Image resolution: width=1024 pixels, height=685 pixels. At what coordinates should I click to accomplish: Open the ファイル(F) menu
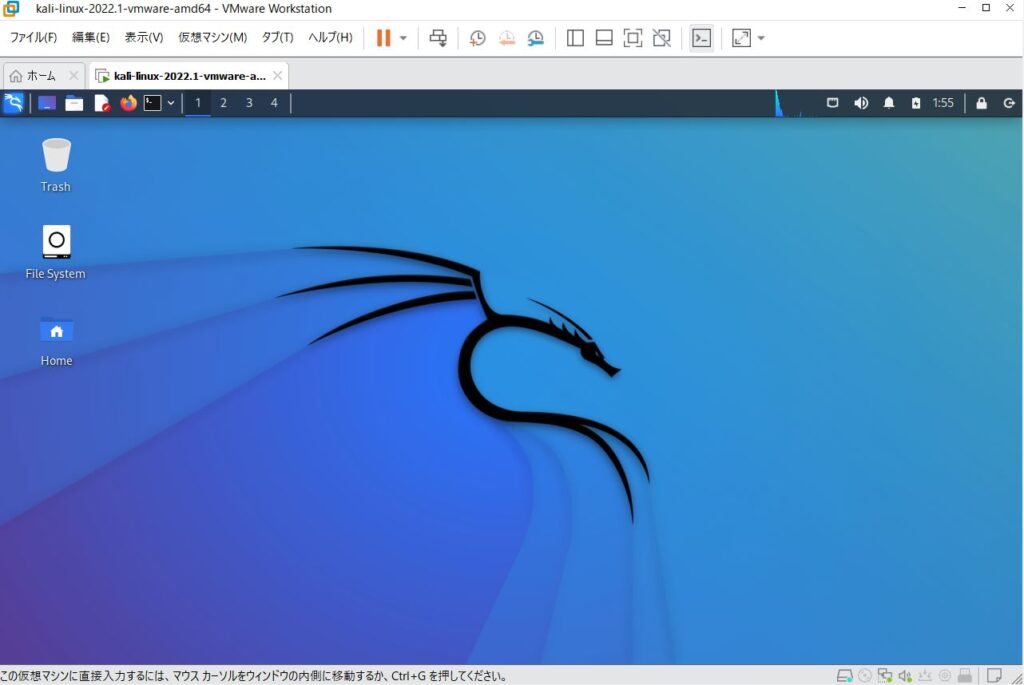[x=33, y=37]
